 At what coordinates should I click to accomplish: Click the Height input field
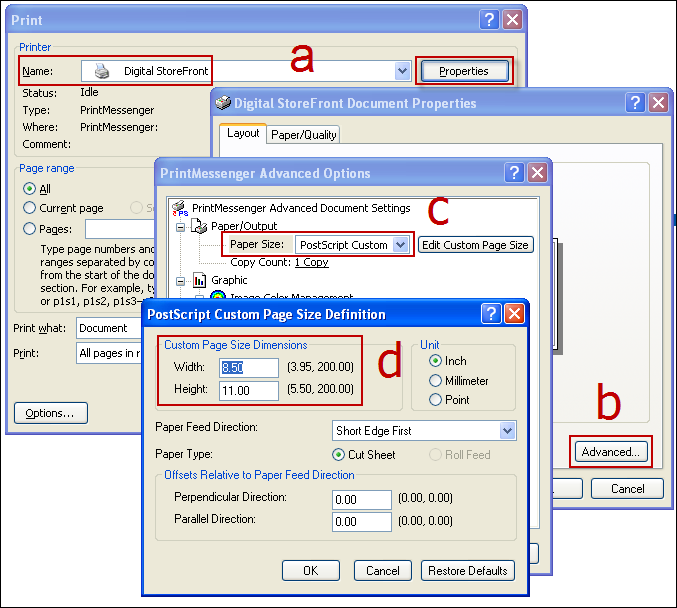(x=249, y=391)
